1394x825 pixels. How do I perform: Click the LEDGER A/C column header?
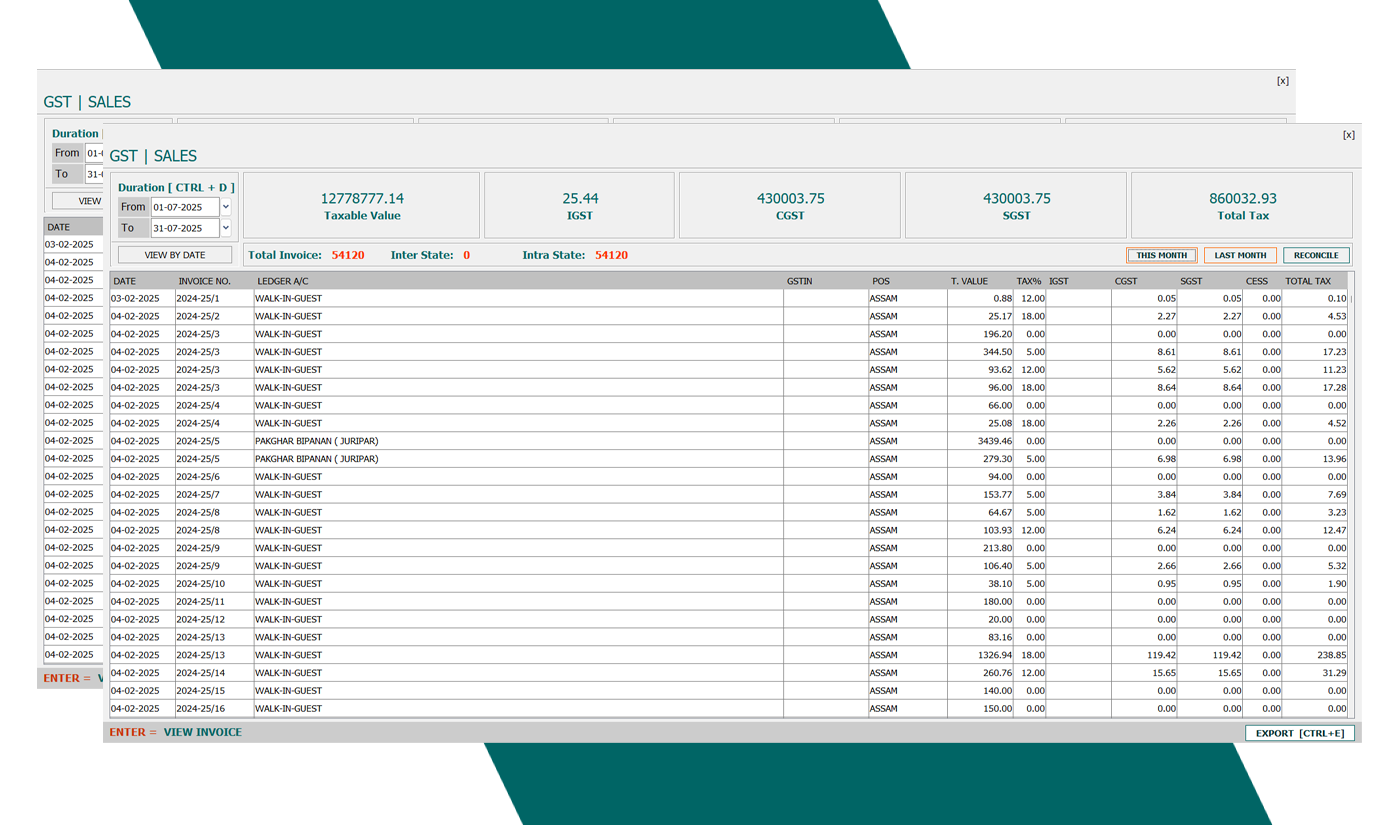(x=281, y=281)
